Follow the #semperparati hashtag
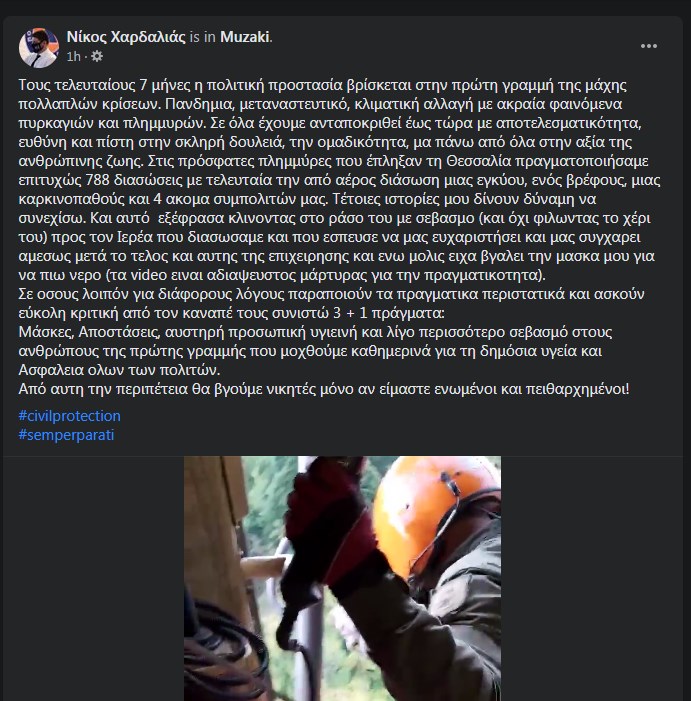Screen dimensions: 691x701 coord(66,435)
